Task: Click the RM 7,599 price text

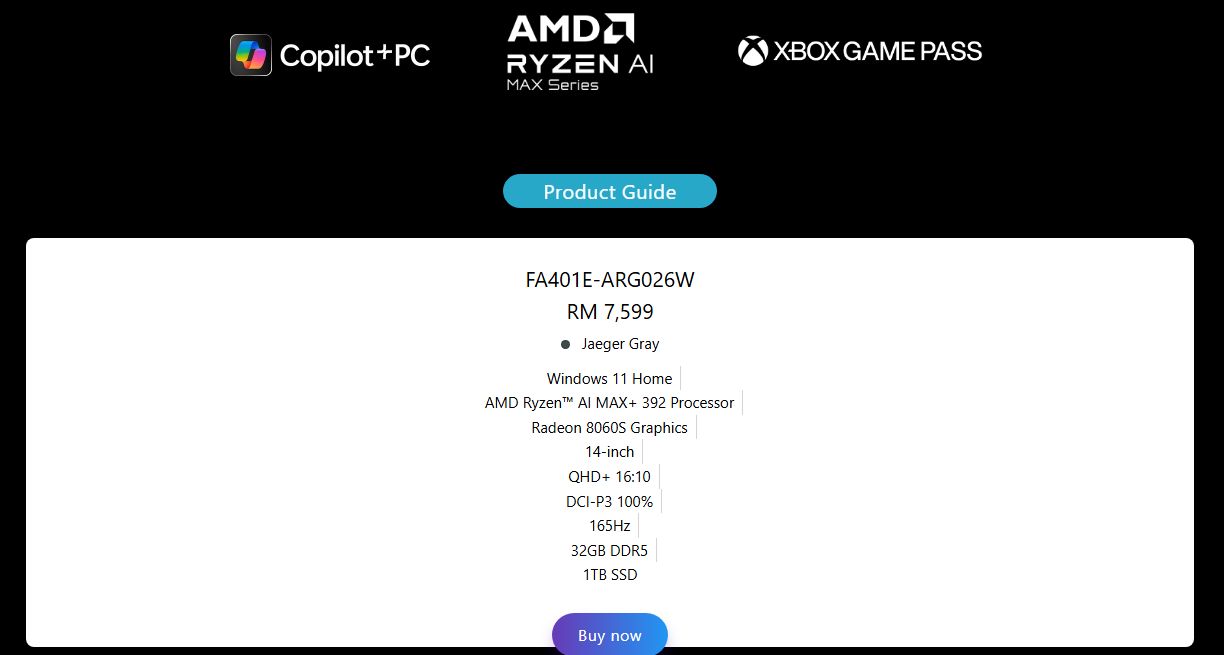Action: (x=610, y=312)
